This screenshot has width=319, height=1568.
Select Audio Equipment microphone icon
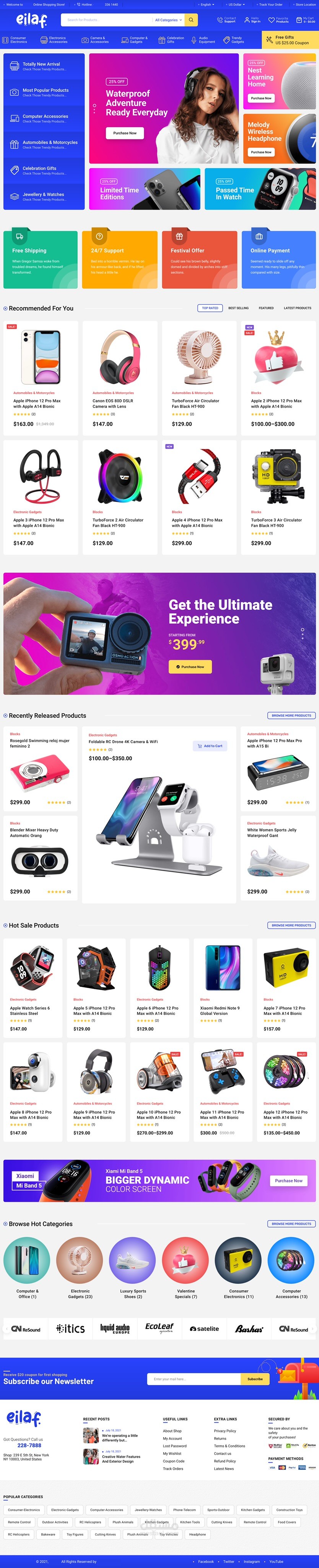tap(194, 40)
